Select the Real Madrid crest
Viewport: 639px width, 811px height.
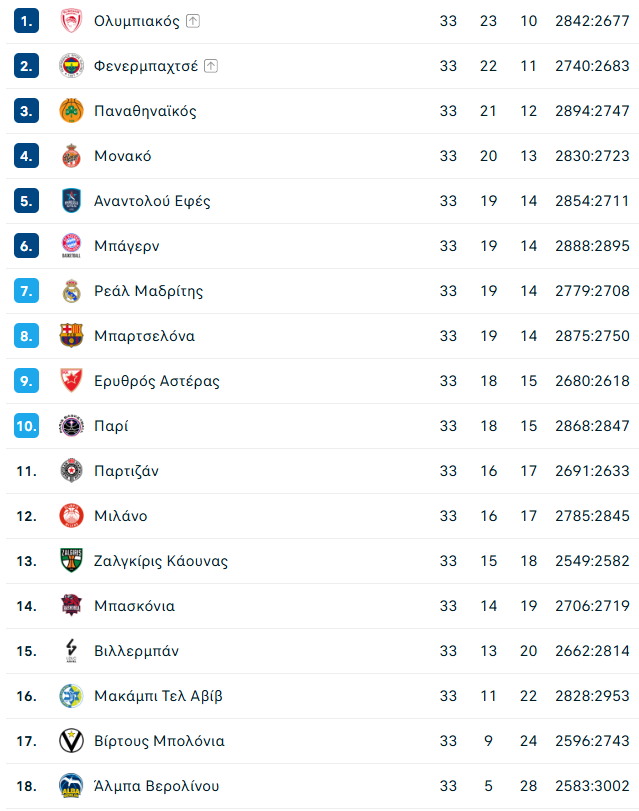[x=71, y=291]
